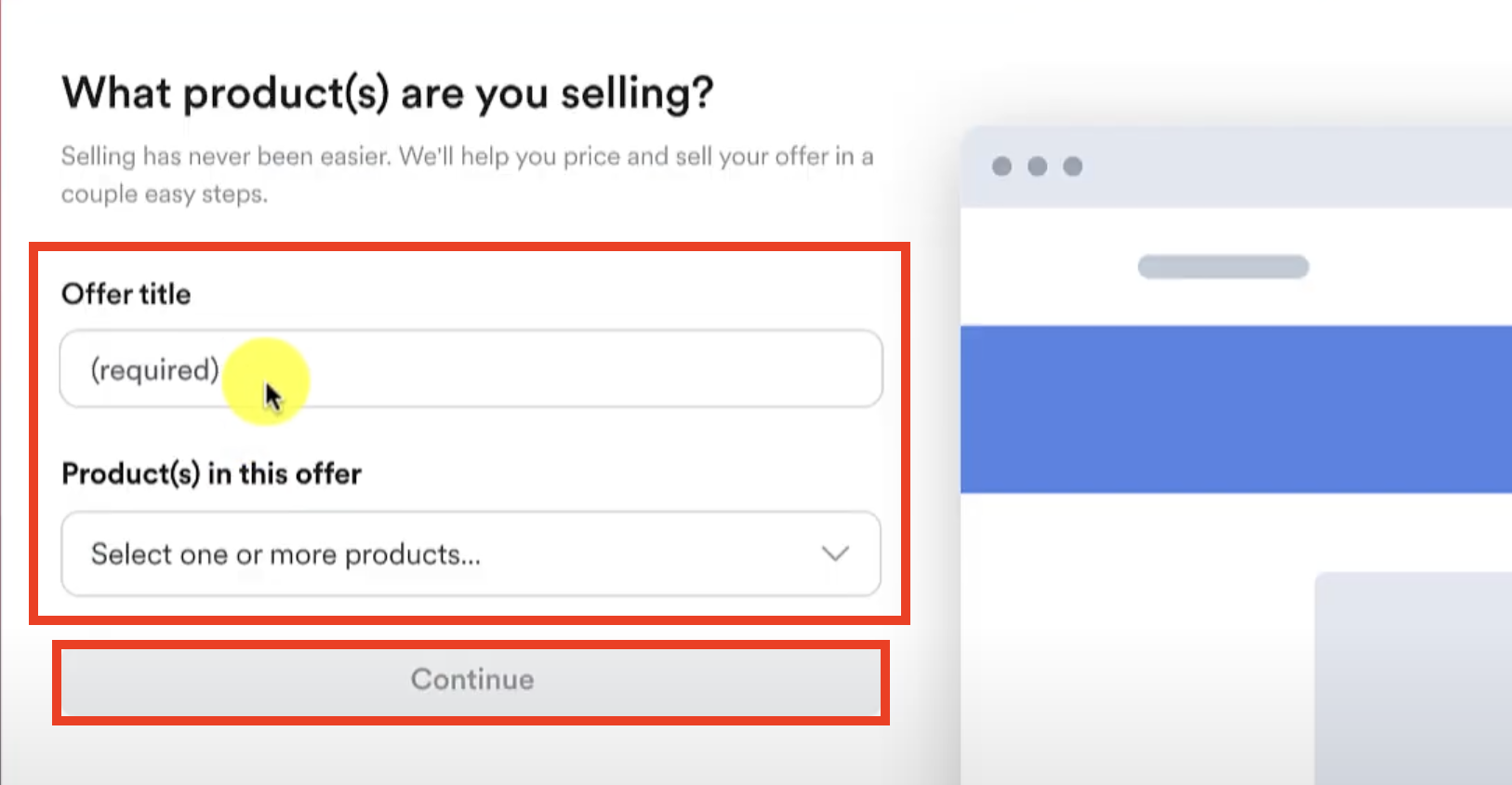Click the Offer title input field
The width and height of the screenshot is (1512, 785).
coord(558,369)
